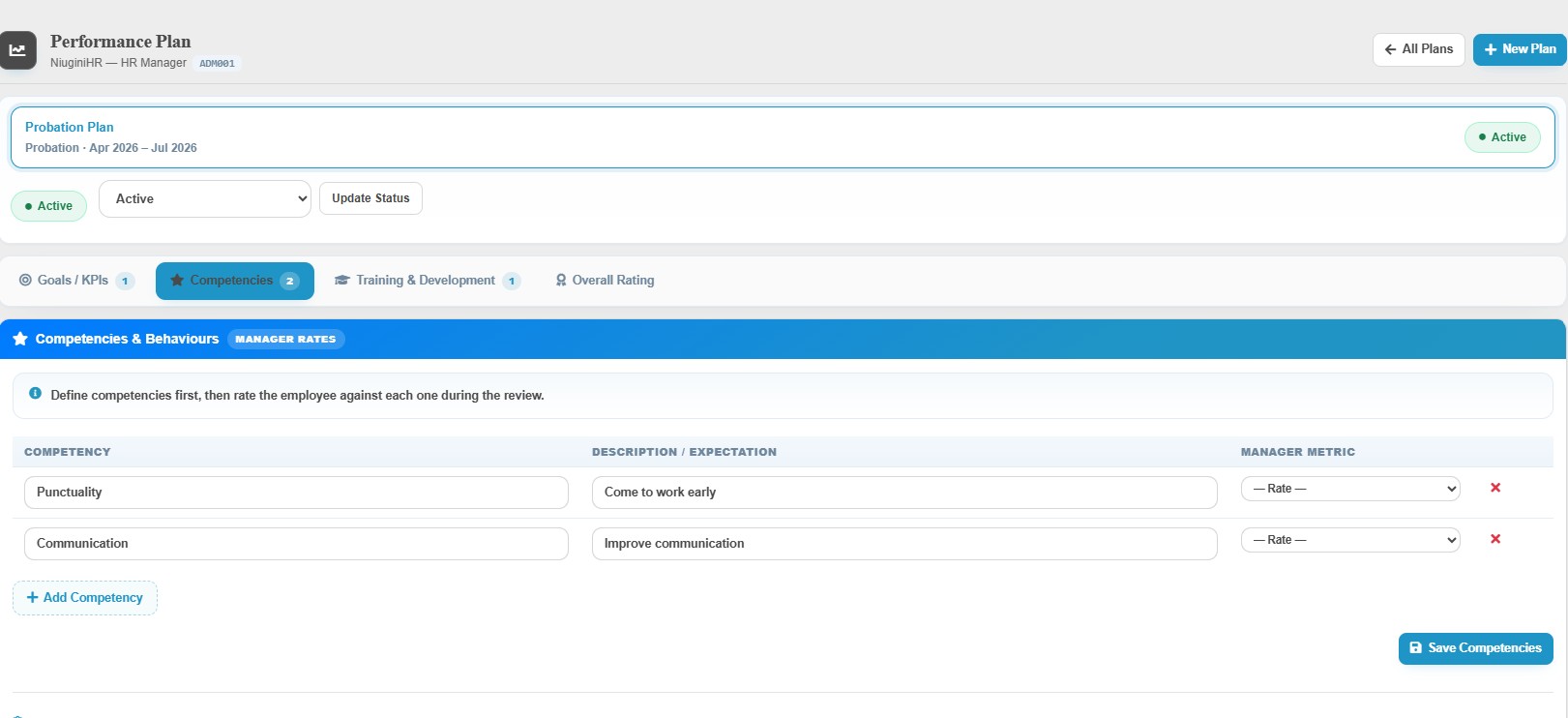1568x718 pixels.
Task: Go back to All Plans
Action: (1419, 49)
